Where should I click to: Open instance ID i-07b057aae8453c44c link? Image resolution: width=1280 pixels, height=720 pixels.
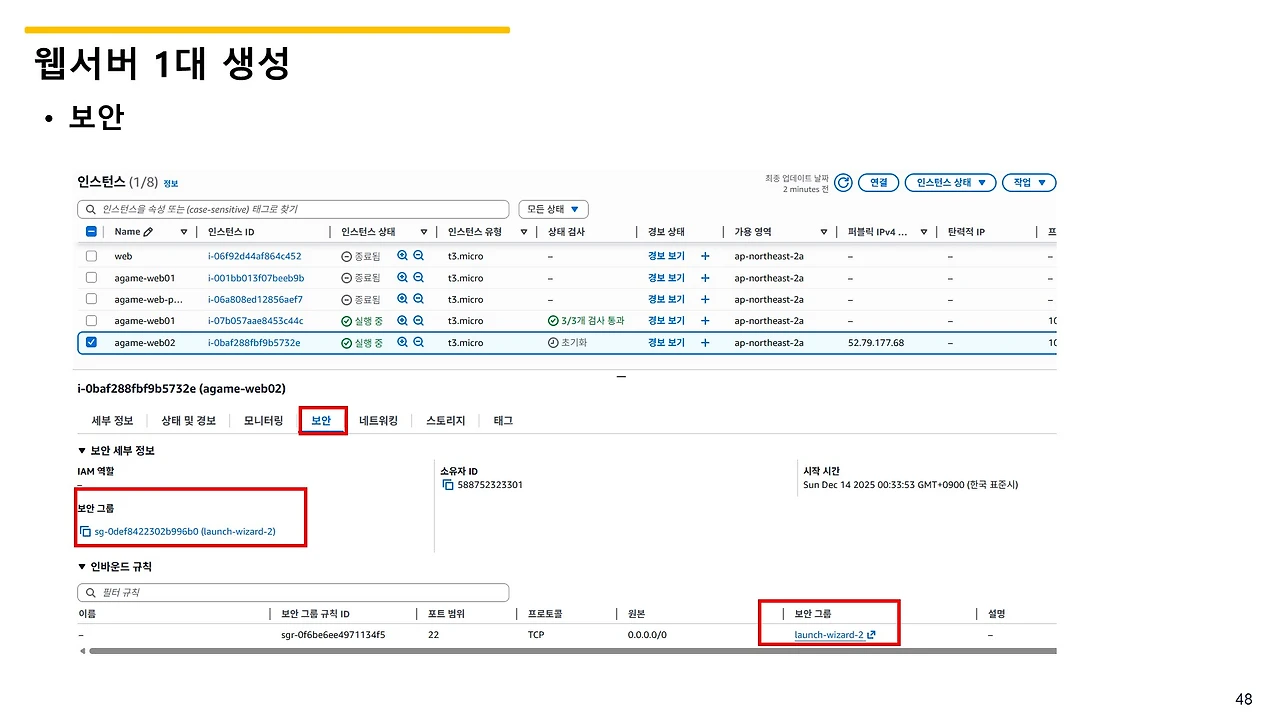coord(256,321)
